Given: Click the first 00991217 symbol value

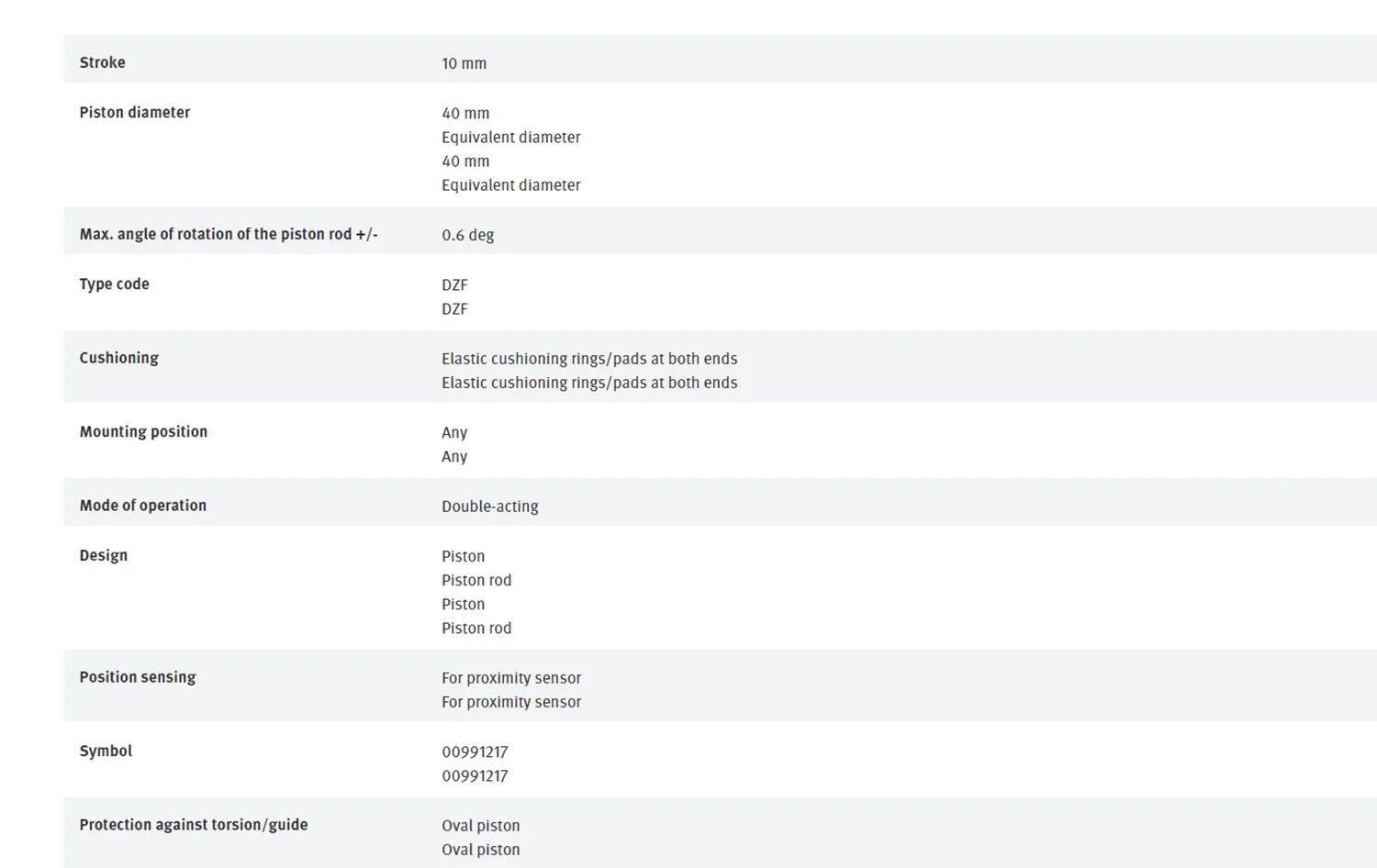Looking at the screenshot, I should click(x=475, y=751).
